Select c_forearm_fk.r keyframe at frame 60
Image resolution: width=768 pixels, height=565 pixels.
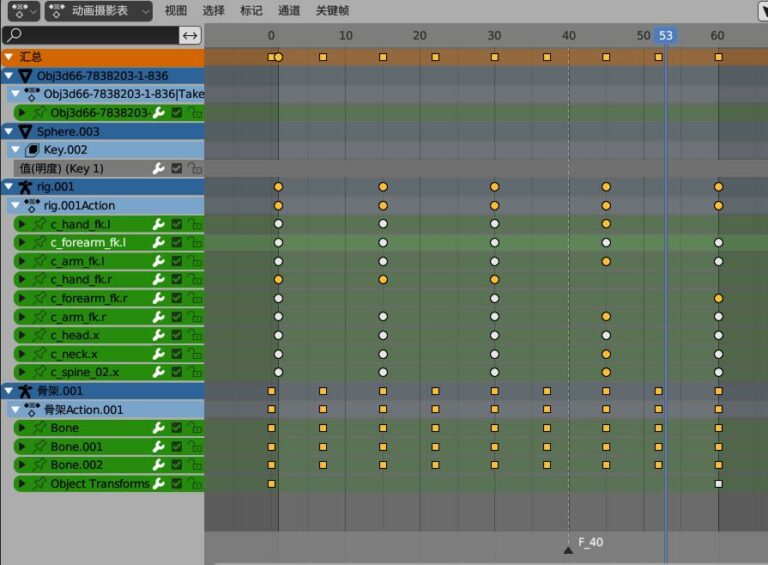click(x=719, y=298)
